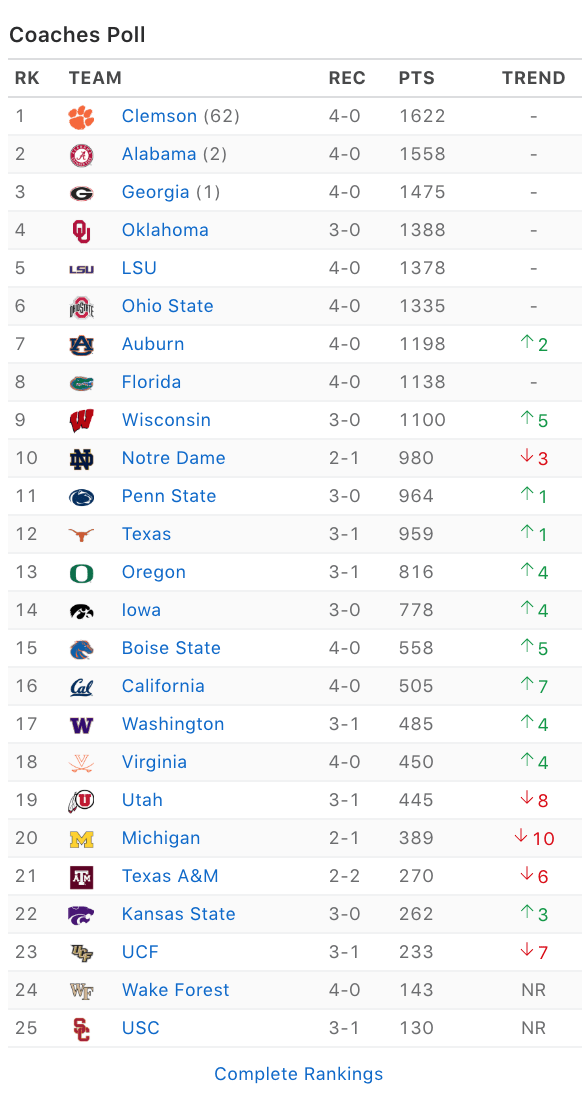
Task: Open the Notre Dame team link
Action: click(x=174, y=458)
